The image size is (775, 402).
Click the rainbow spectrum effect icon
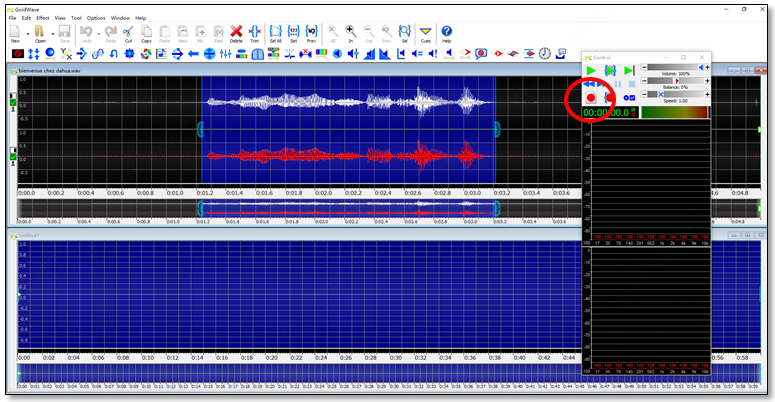[321, 53]
